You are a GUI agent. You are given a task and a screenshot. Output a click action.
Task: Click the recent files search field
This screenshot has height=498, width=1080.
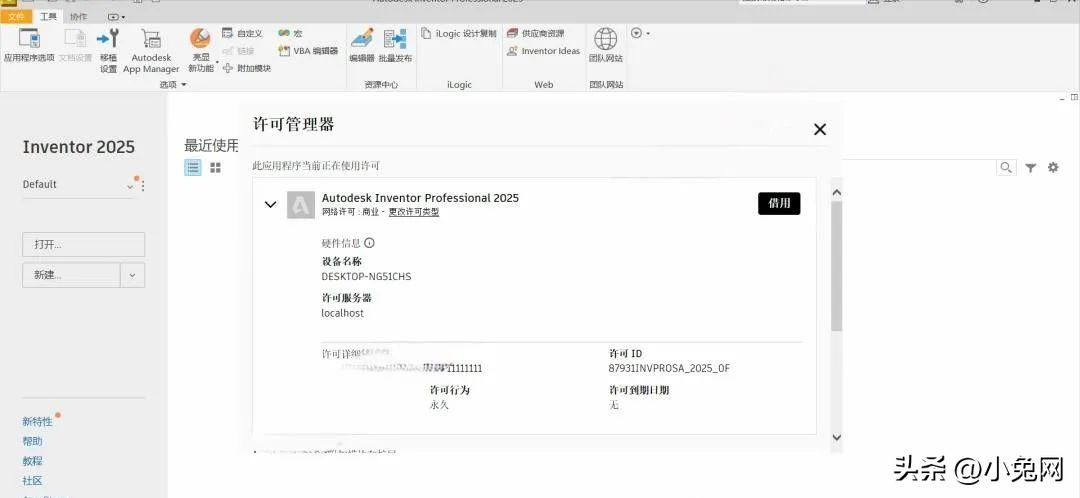(x=920, y=167)
